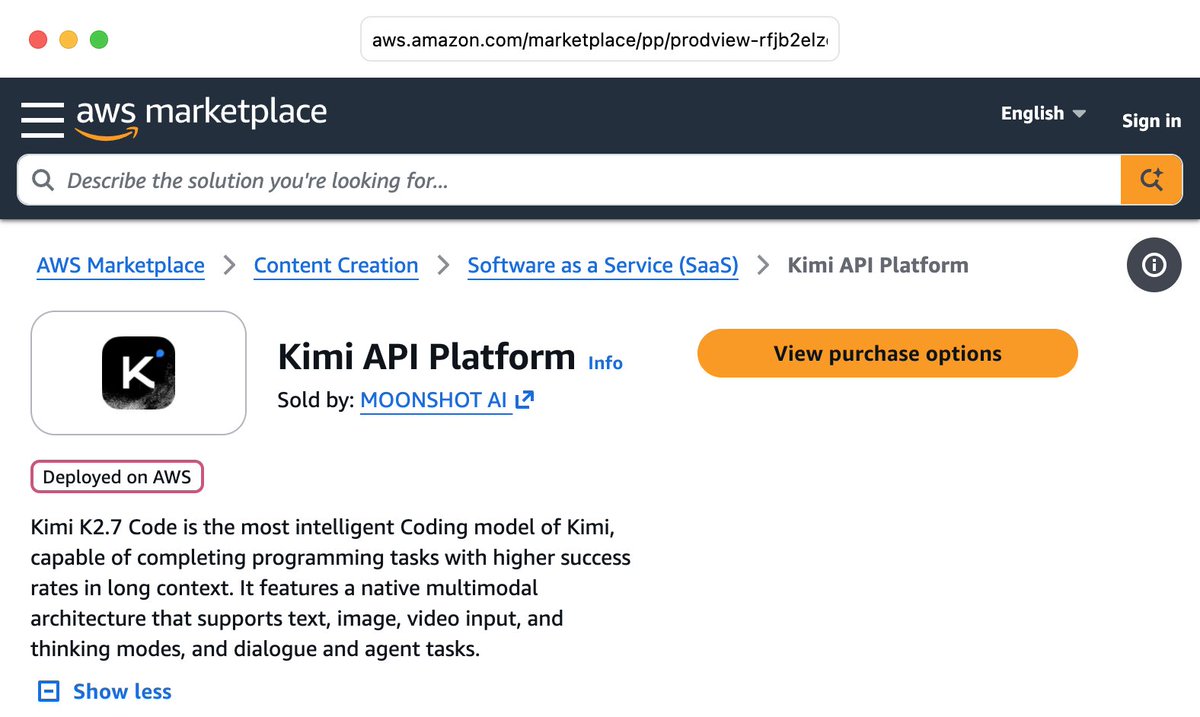This screenshot has height=717, width=1200.
Task: Click the browser address bar
Action: tap(600, 40)
